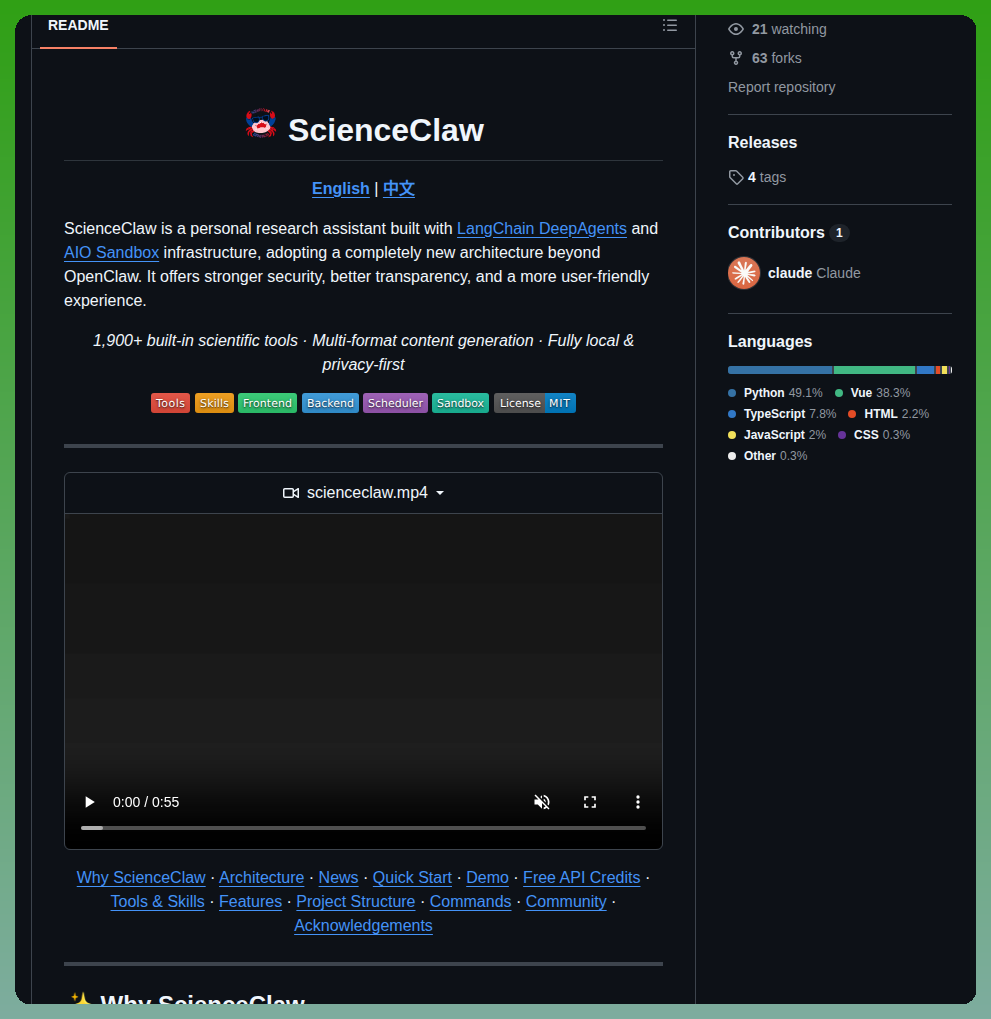This screenshot has height=1019, width=991.
Task: Jump to Project Structure section
Action: (355, 901)
